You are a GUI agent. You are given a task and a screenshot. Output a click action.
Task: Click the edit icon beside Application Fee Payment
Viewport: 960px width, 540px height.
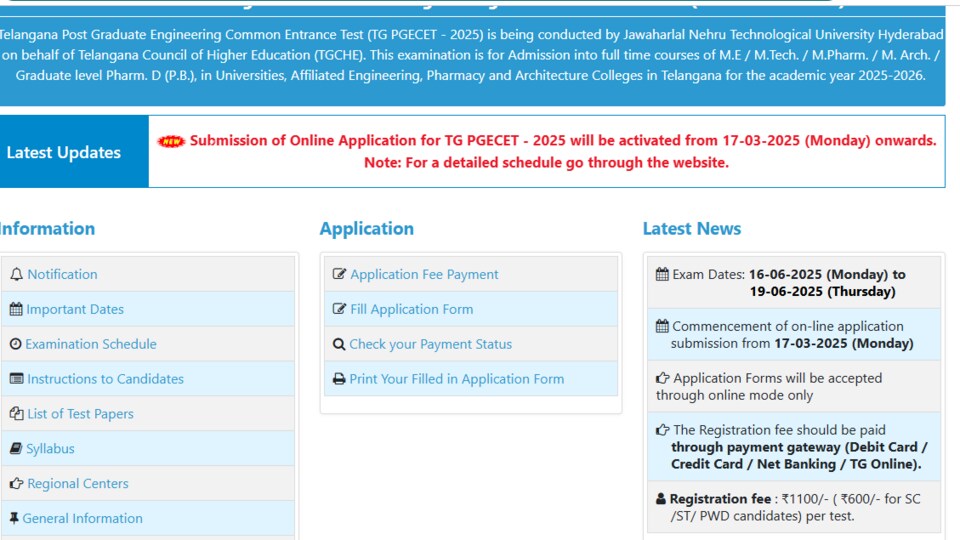coord(339,274)
